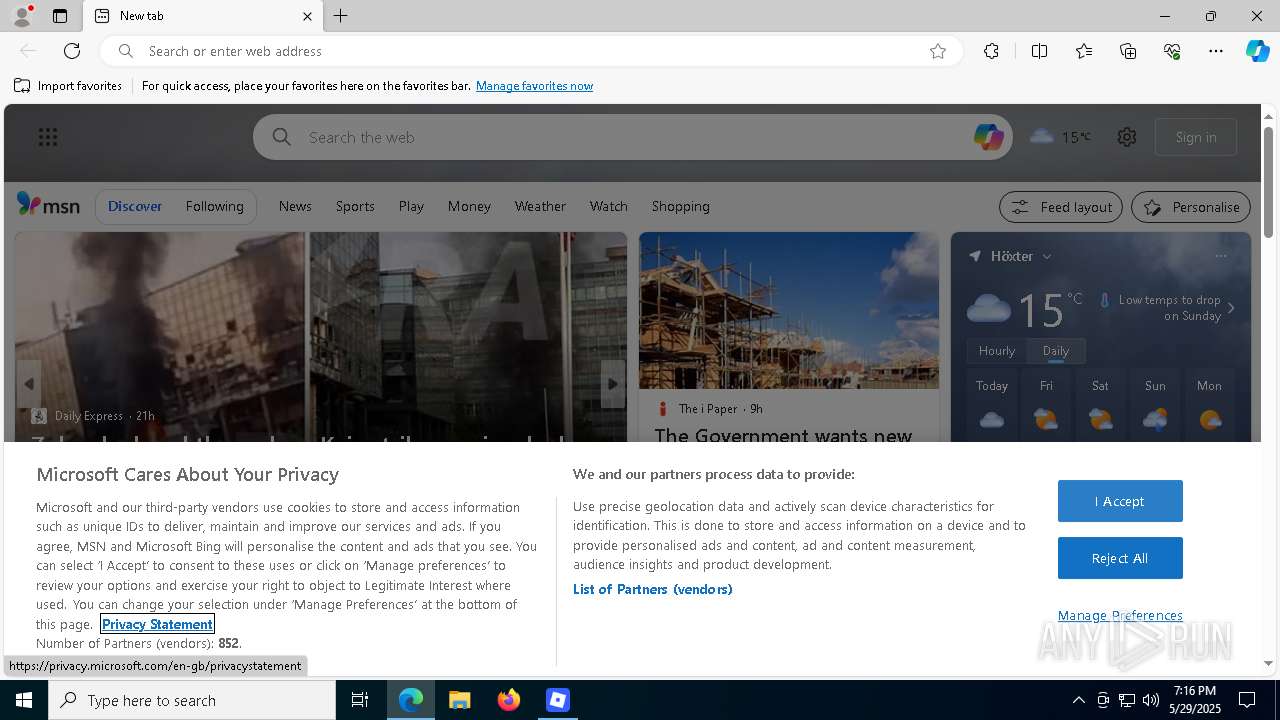Open the Action Center notifications icon
Screen dimensions: 1280x720
(1247, 700)
